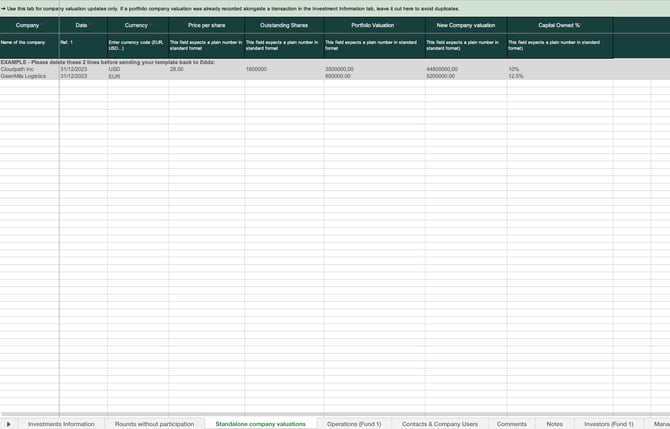Select the Portfolio Valuation header cell

click(x=374, y=24)
